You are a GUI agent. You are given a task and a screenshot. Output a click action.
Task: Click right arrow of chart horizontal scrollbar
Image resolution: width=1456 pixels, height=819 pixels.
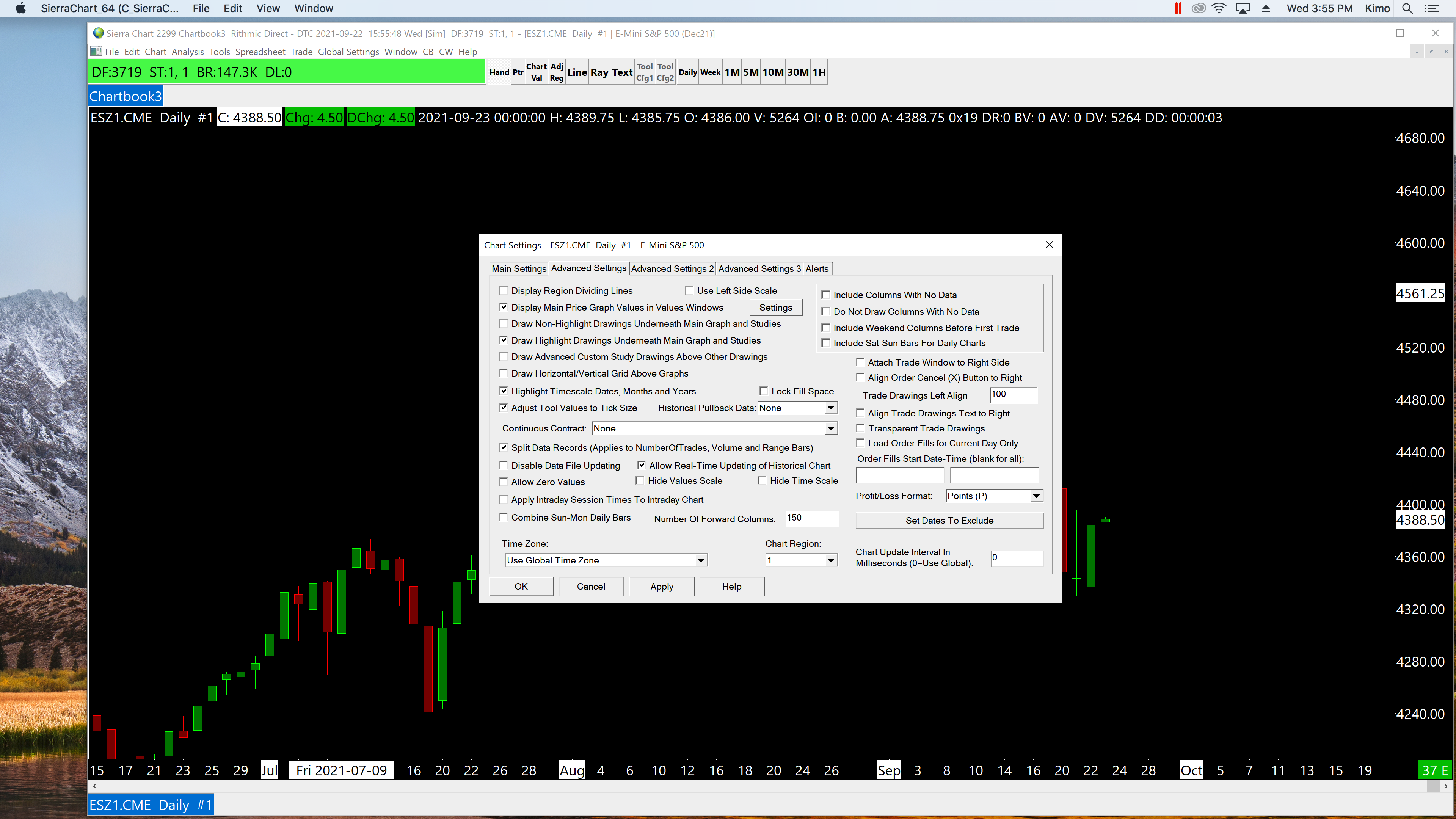point(1446,786)
